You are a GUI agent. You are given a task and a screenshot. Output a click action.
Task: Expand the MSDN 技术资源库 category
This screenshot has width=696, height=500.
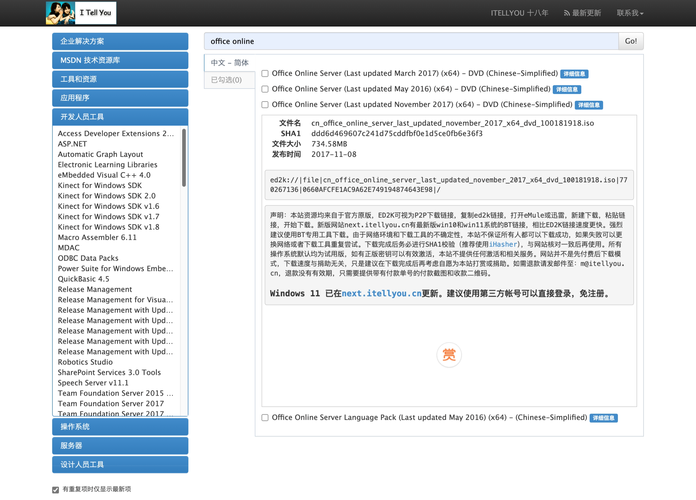(x=120, y=60)
